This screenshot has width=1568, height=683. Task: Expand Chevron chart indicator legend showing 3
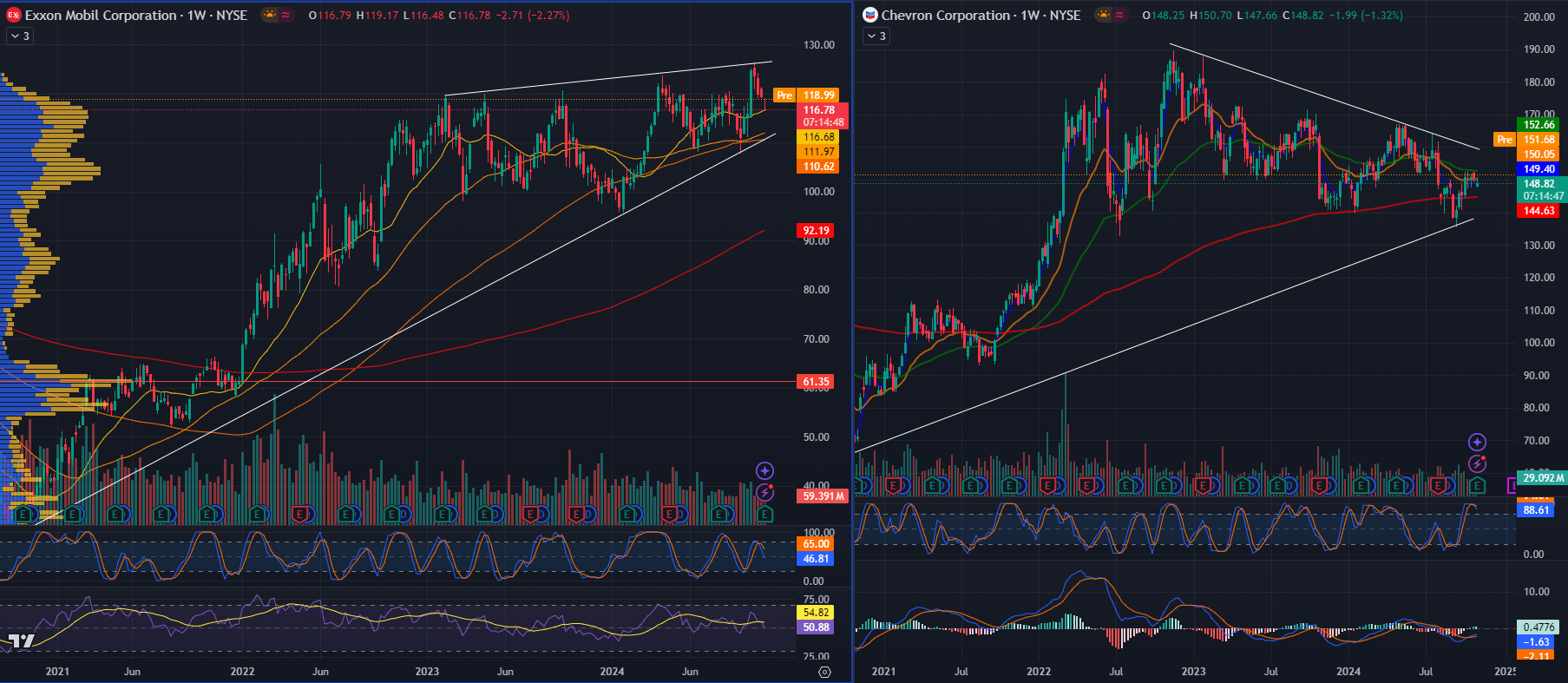tap(876, 36)
